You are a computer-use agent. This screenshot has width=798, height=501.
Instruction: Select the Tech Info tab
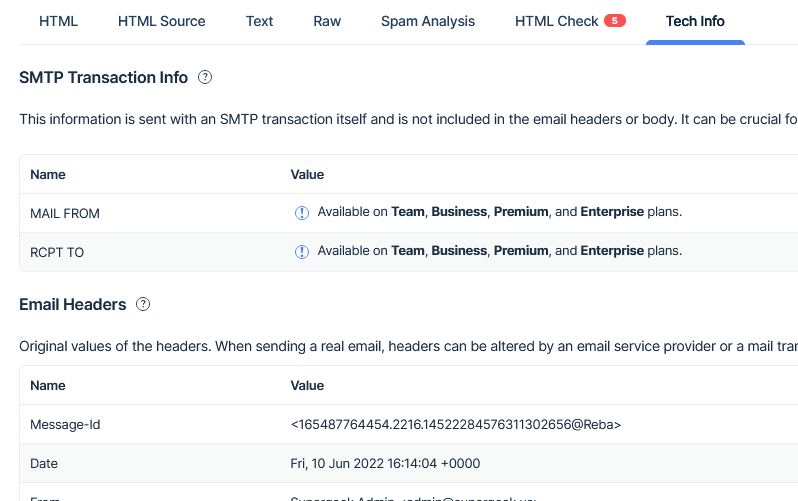(x=695, y=21)
